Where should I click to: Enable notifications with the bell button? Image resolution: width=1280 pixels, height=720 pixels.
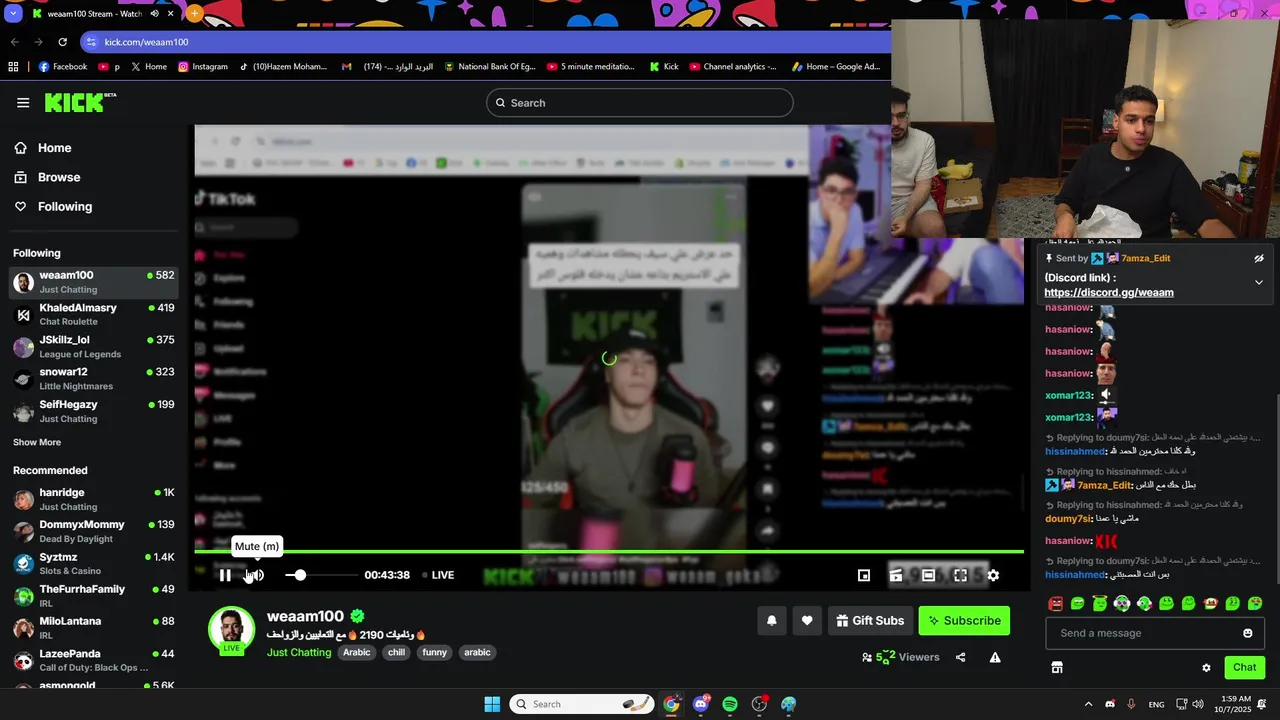pos(771,620)
